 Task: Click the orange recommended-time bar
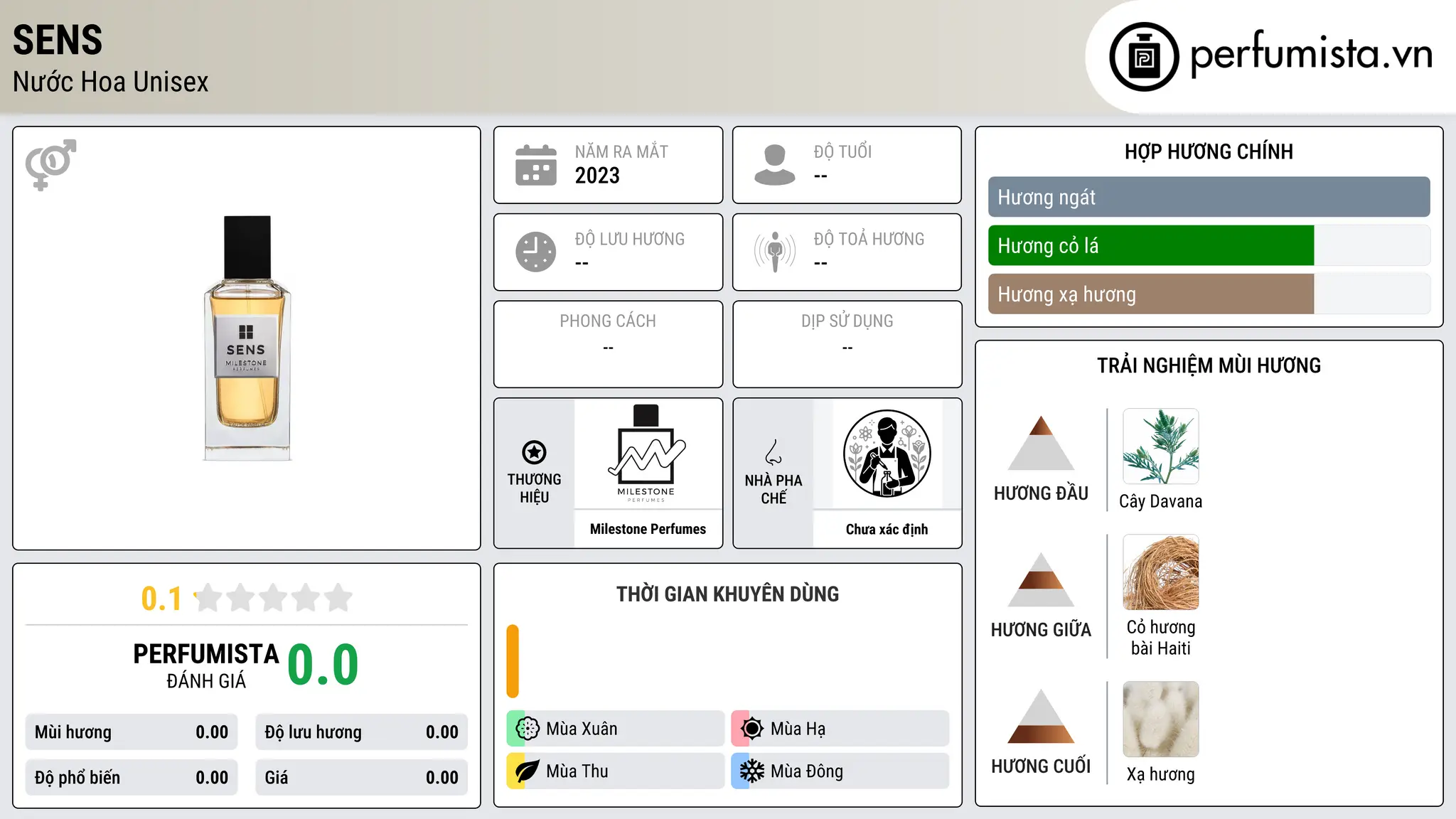coord(513,661)
